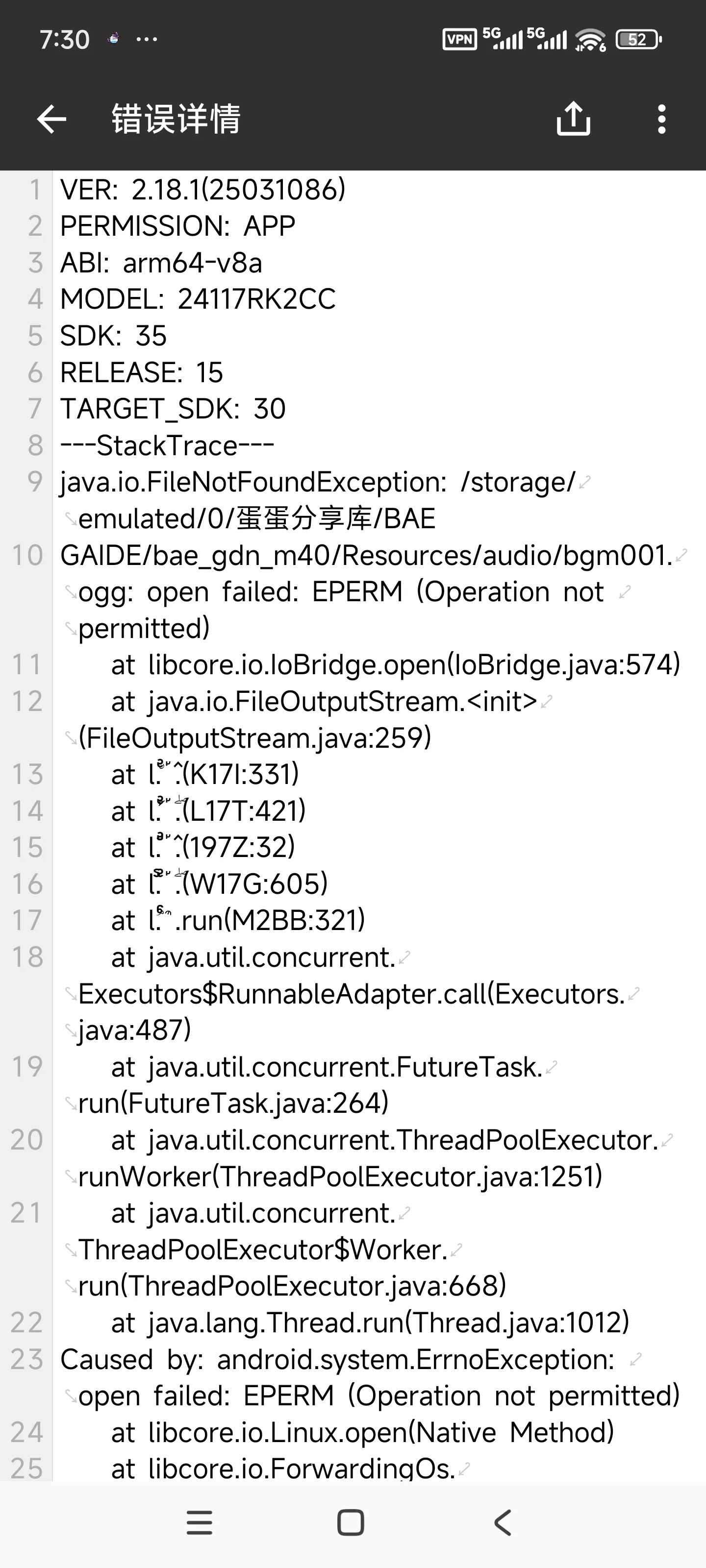Click line number 10 in gutter
Screen dimensions: 706x1568
click(27, 555)
